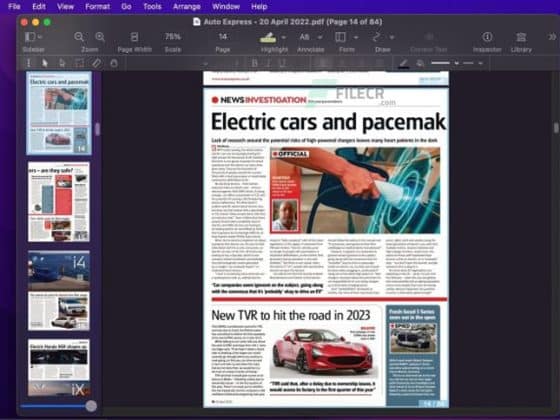
Task: Select the Highlight marker tool
Action: (x=268, y=37)
